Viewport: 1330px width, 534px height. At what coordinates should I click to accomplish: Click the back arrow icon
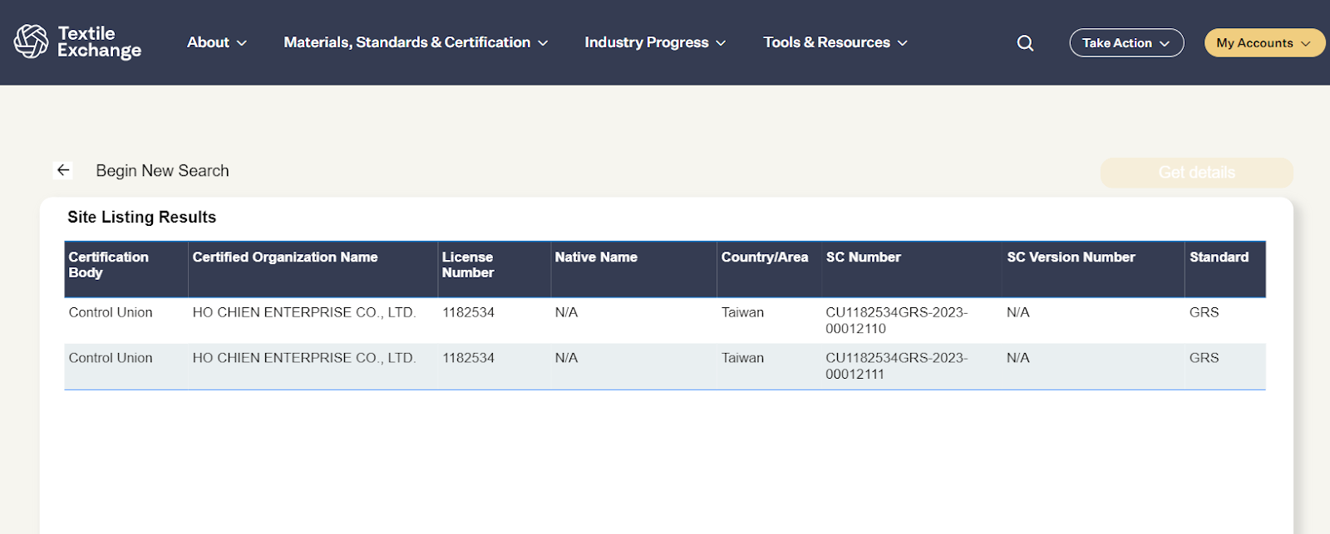pos(63,170)
